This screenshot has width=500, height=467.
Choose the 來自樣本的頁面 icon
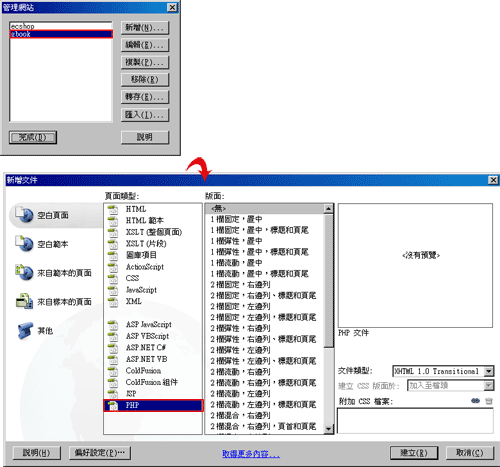click(x=24, y=301)
